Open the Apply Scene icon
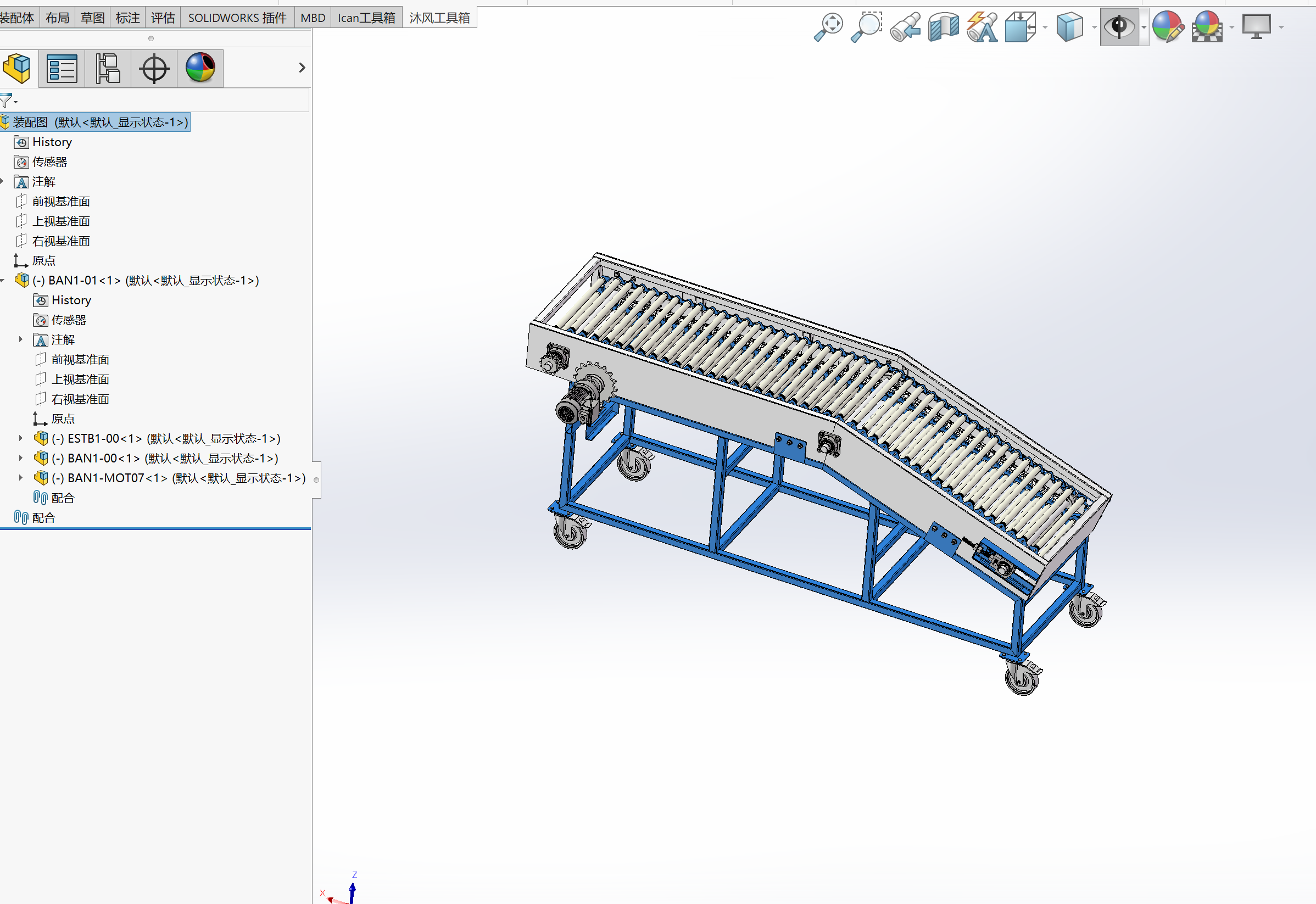Image resolution: width=1316 pixels, height=904 pixels. coord(1207,26)
